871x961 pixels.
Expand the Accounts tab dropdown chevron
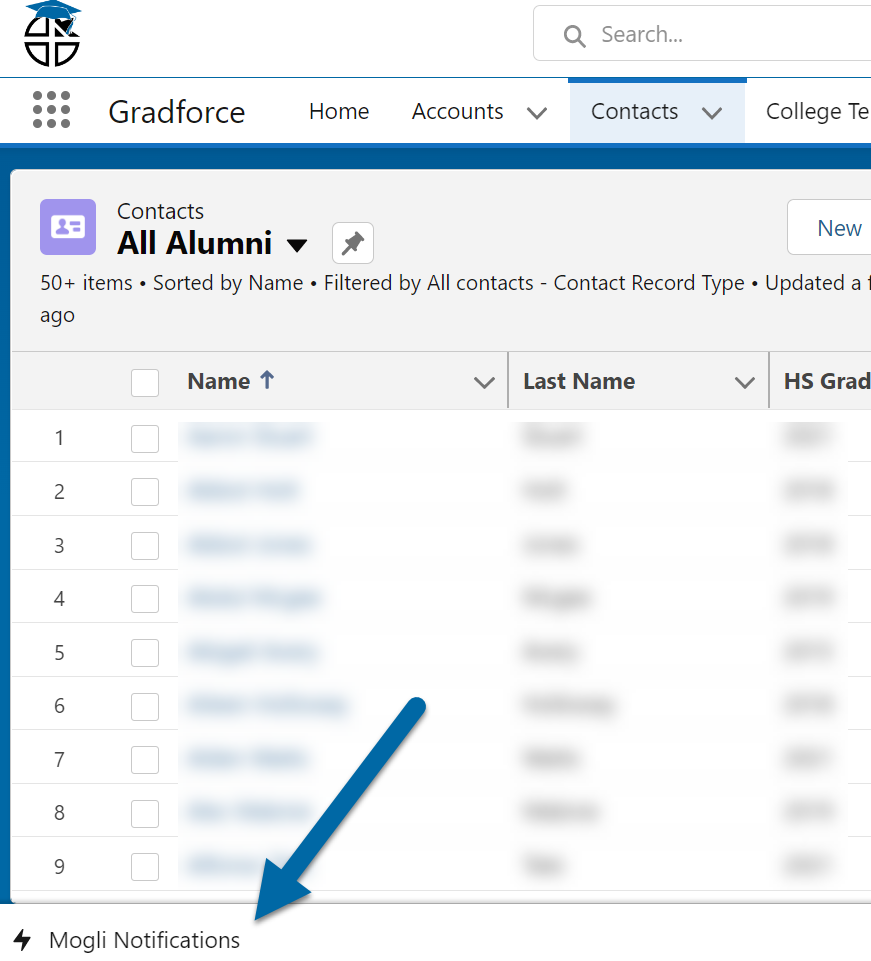pyautogui.click(x=537, y=113)
